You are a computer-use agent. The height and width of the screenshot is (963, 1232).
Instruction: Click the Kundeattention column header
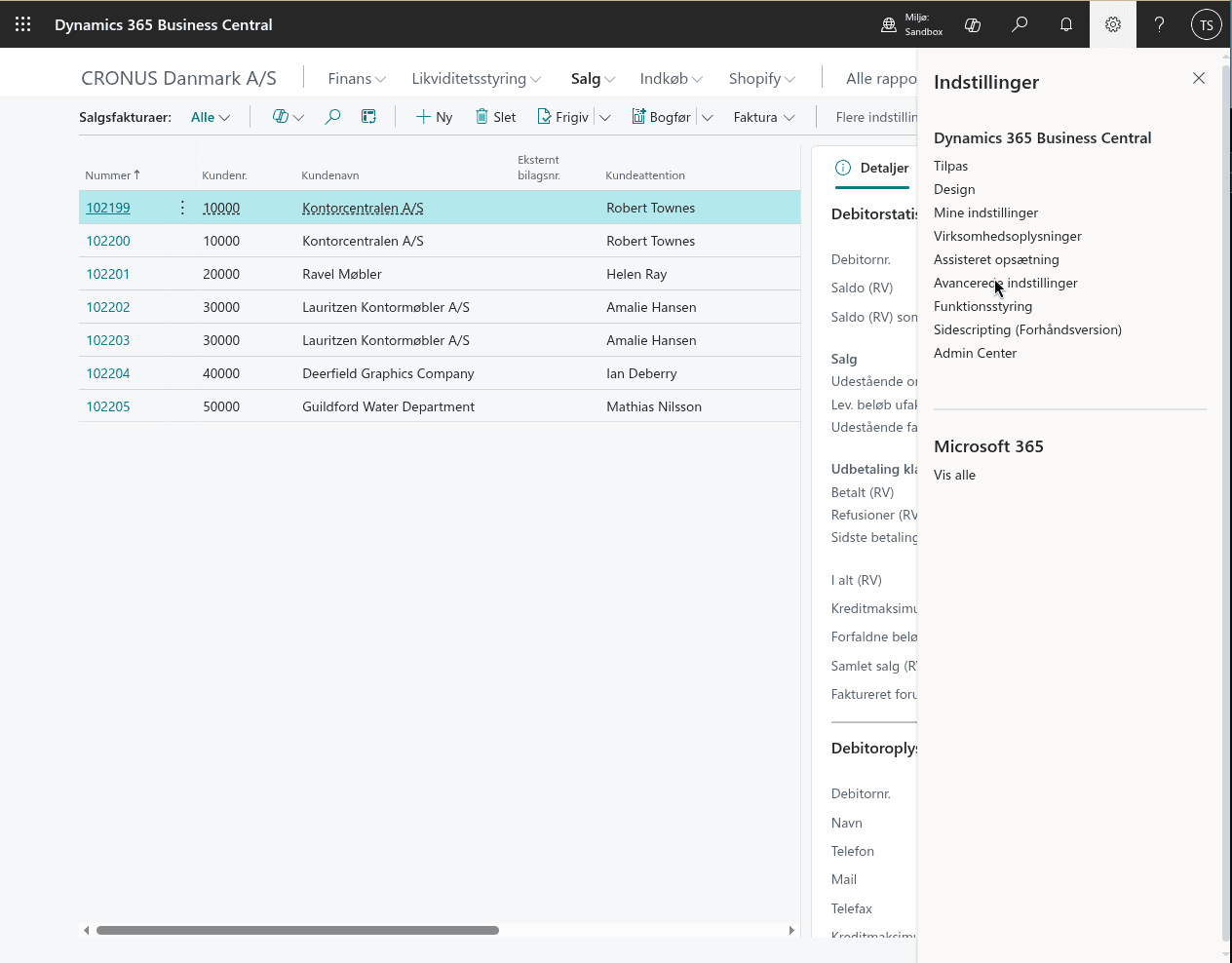645,175
